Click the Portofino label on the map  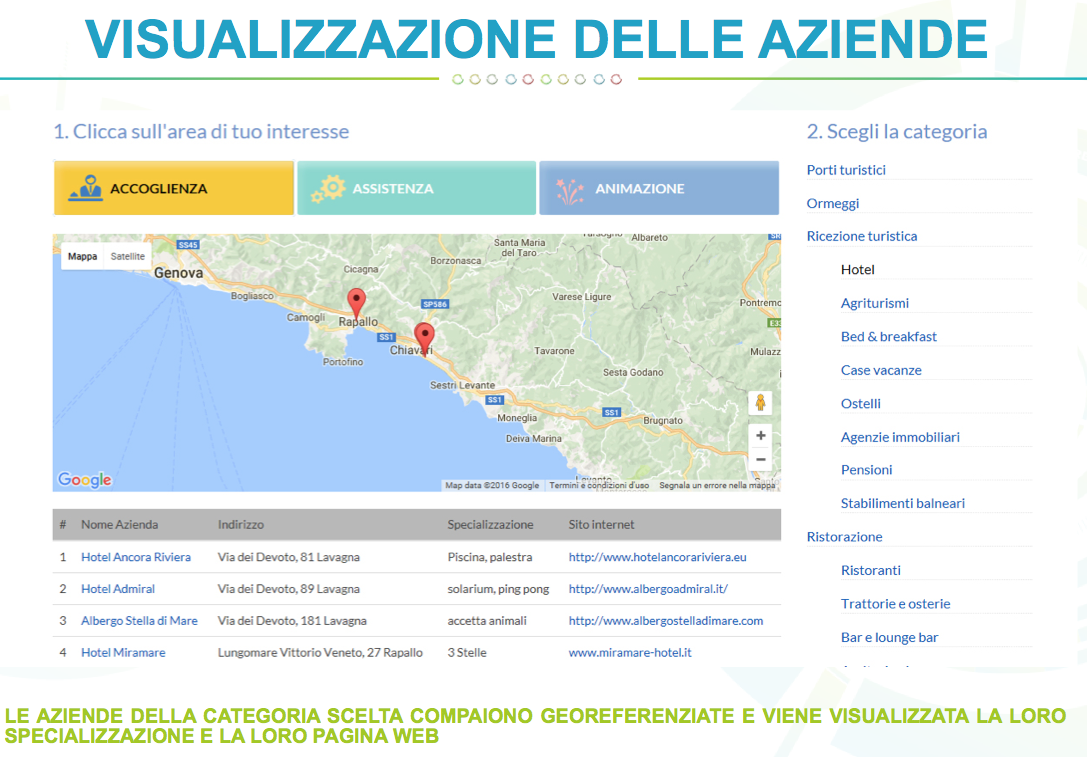tap(342, 362)
